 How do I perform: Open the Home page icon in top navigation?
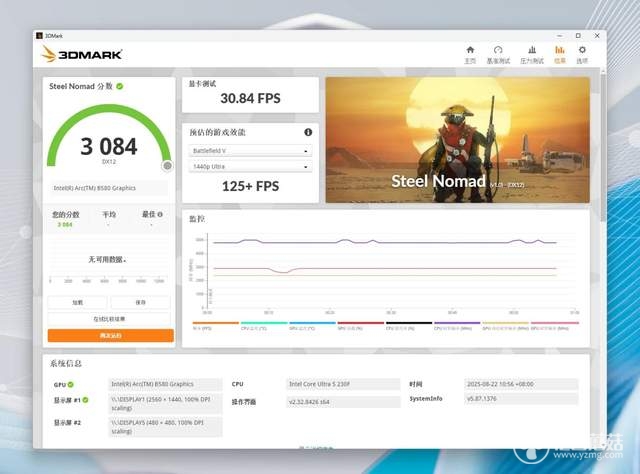(470, 50)
